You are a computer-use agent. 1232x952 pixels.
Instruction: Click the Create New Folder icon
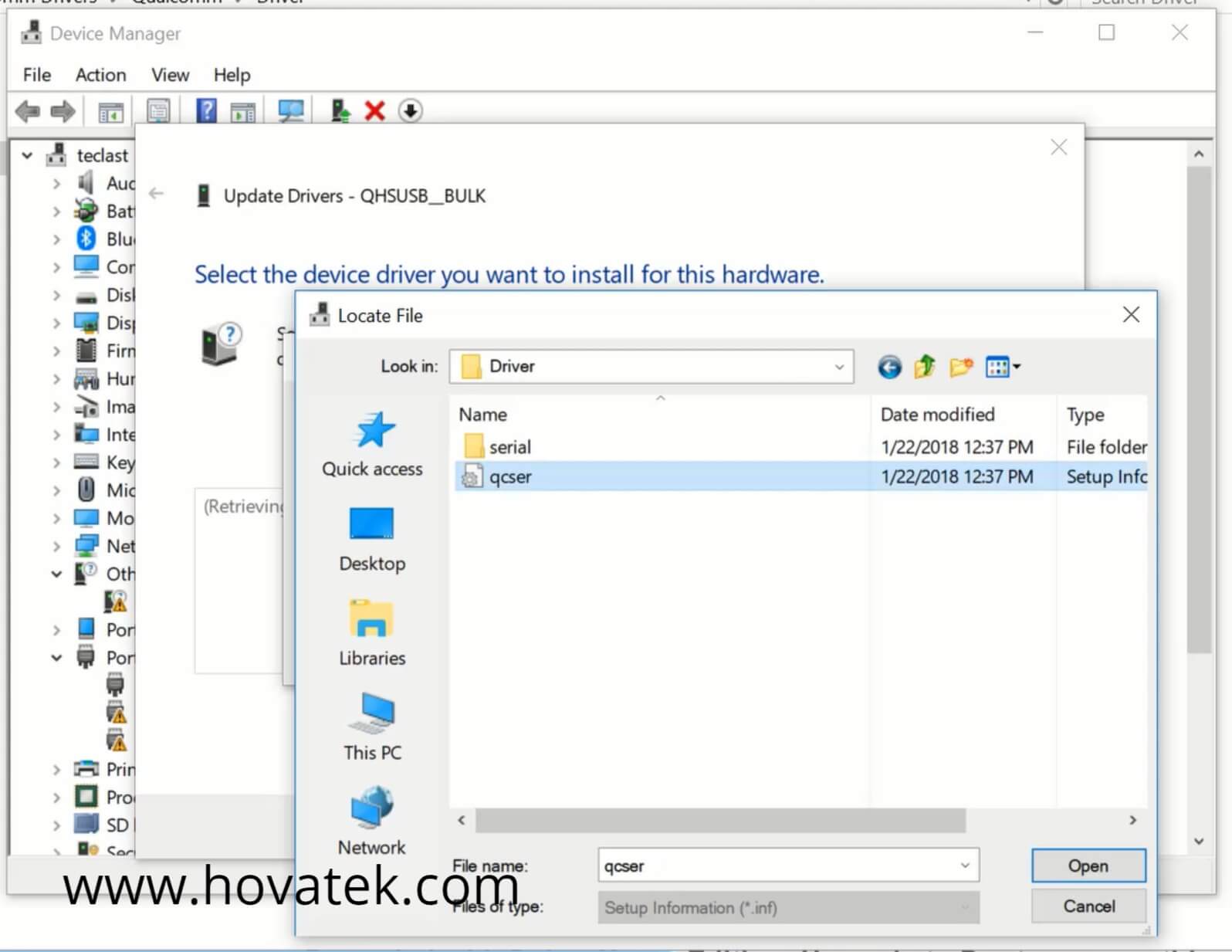(960, 367)
